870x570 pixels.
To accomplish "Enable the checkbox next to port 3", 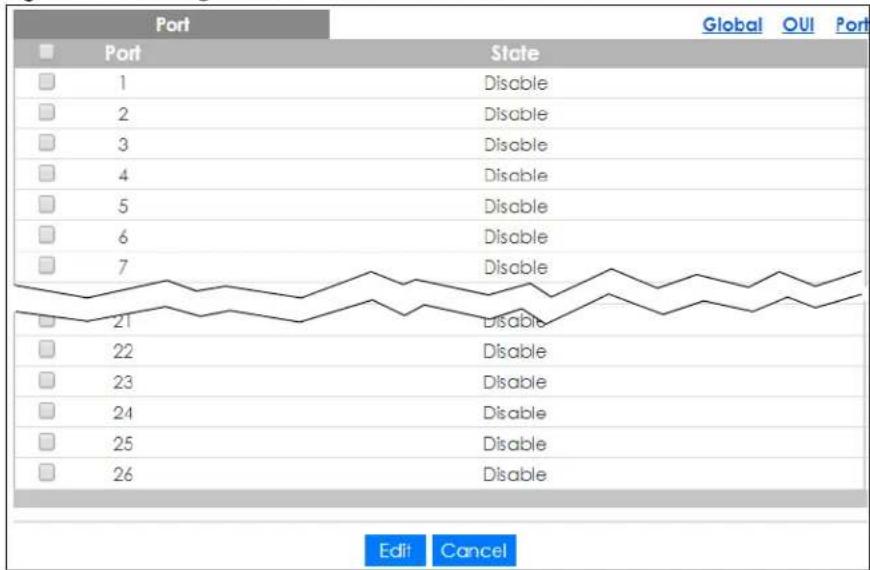I will (47, 143).
